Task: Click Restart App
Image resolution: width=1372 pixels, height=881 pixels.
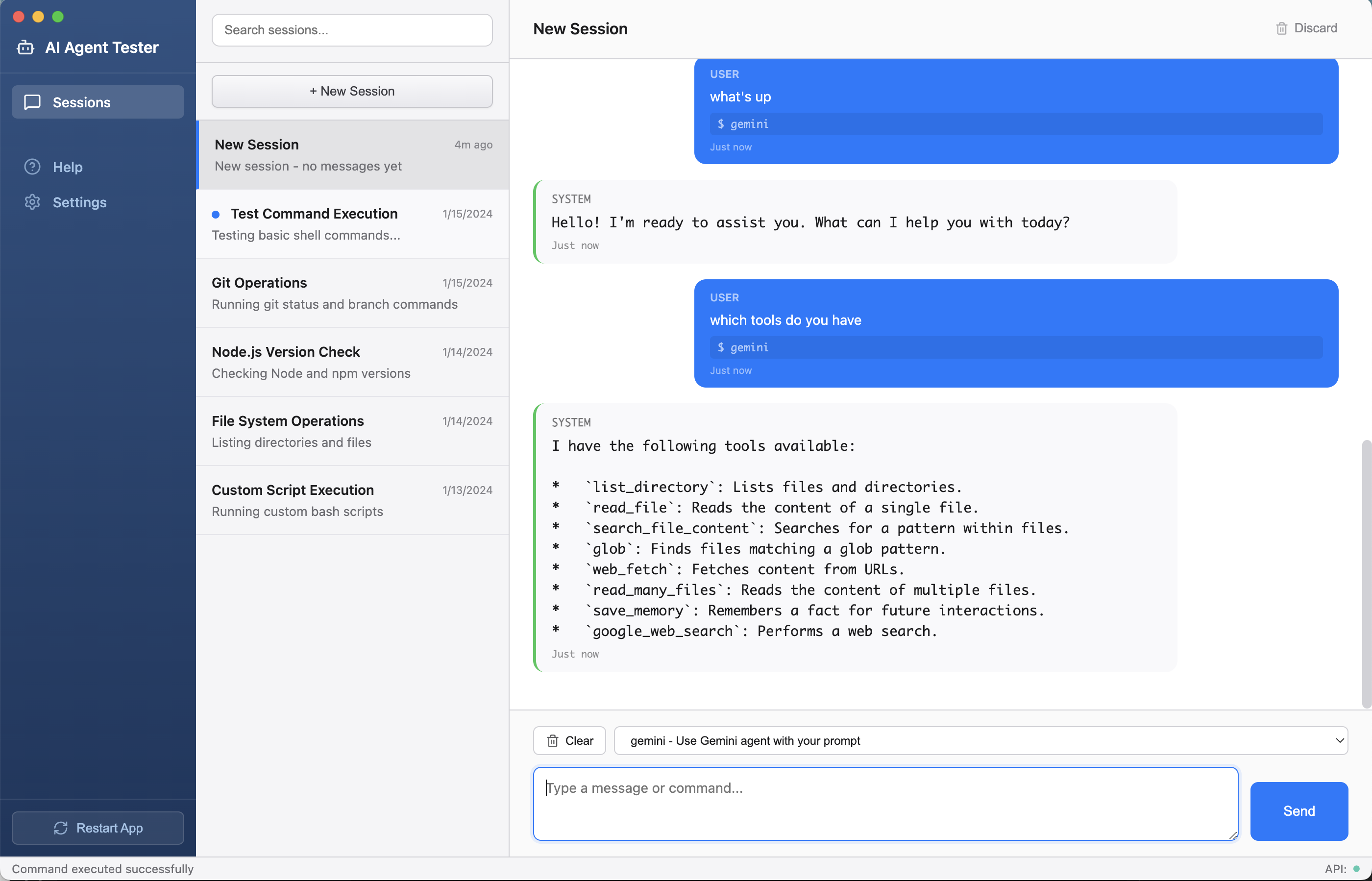Action: 98,828
